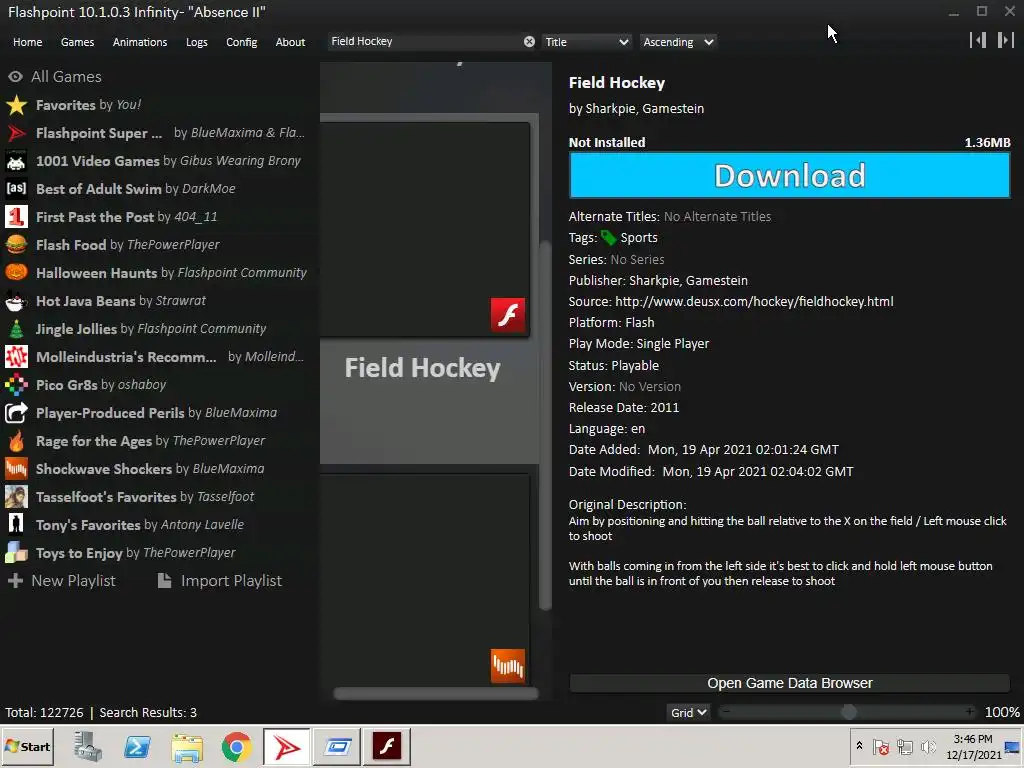
Task: Open the Logs page
Action: [197, 42]
